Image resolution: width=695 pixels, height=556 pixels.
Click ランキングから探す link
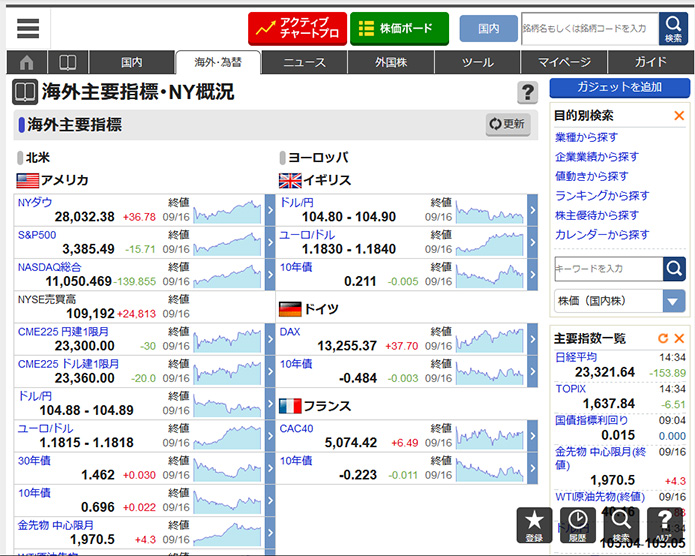(x=602, y=196)
